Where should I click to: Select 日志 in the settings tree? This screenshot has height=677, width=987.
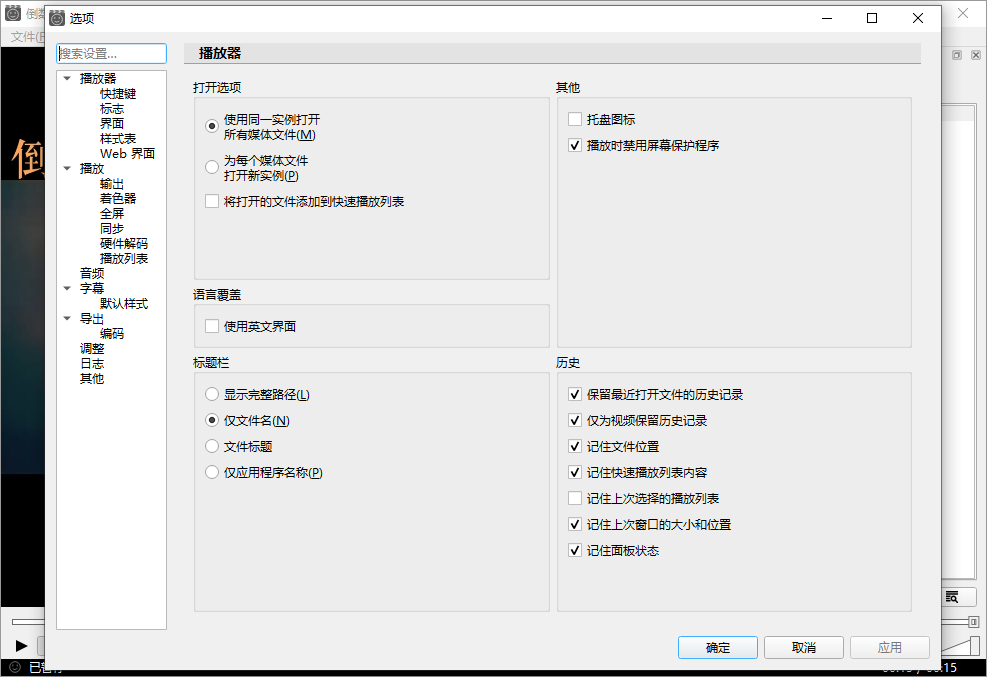click(x=92, y=364)
